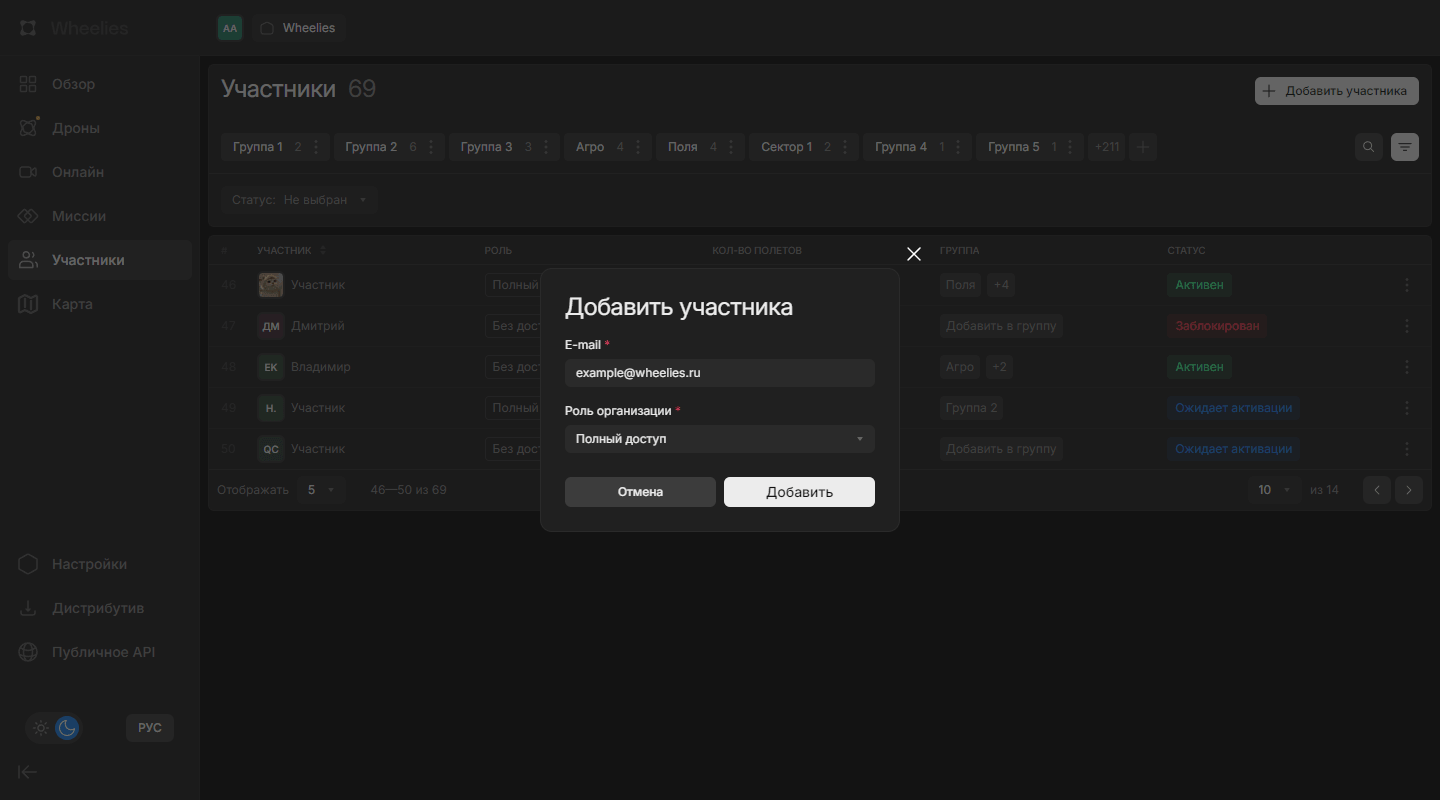Click the search magnifier icon
Viewport: 1440px width, 800px height.
click(x=1369, y=147)
